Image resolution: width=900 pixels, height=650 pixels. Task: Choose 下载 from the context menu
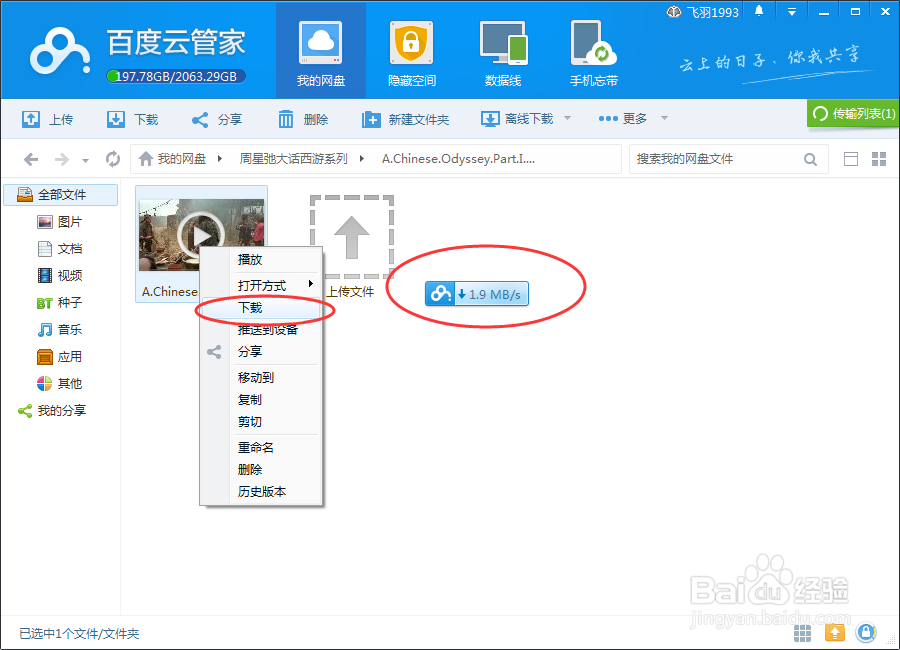263,308
